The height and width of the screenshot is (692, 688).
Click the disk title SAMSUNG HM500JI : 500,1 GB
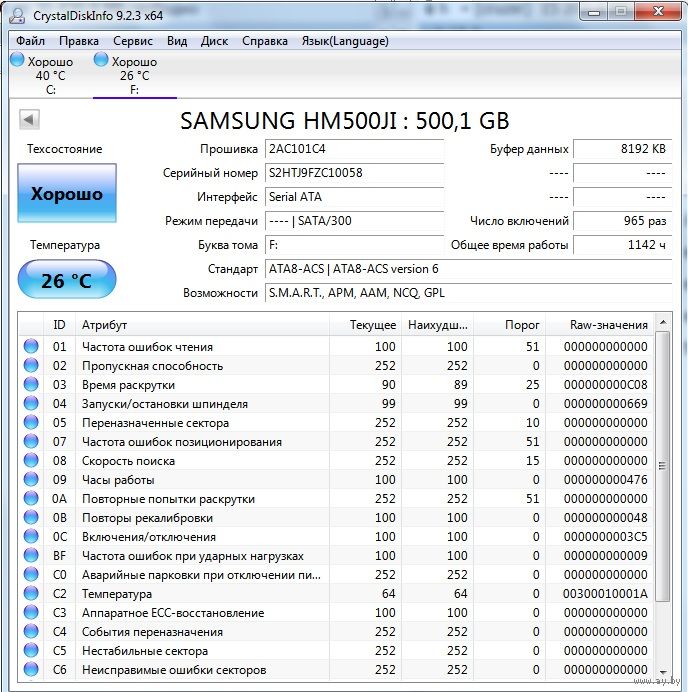345,120
